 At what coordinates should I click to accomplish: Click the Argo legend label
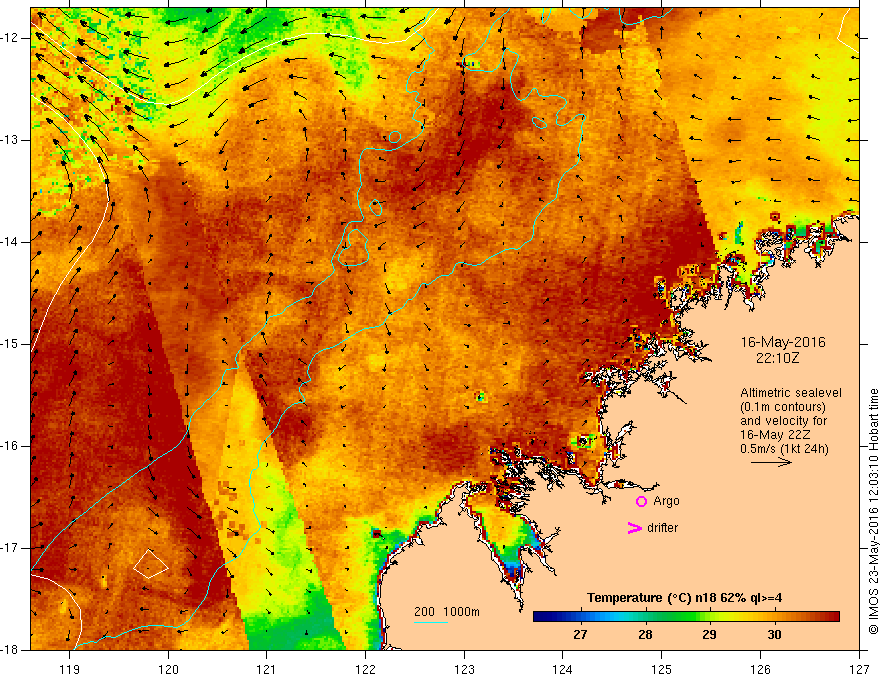pos(666,501)
